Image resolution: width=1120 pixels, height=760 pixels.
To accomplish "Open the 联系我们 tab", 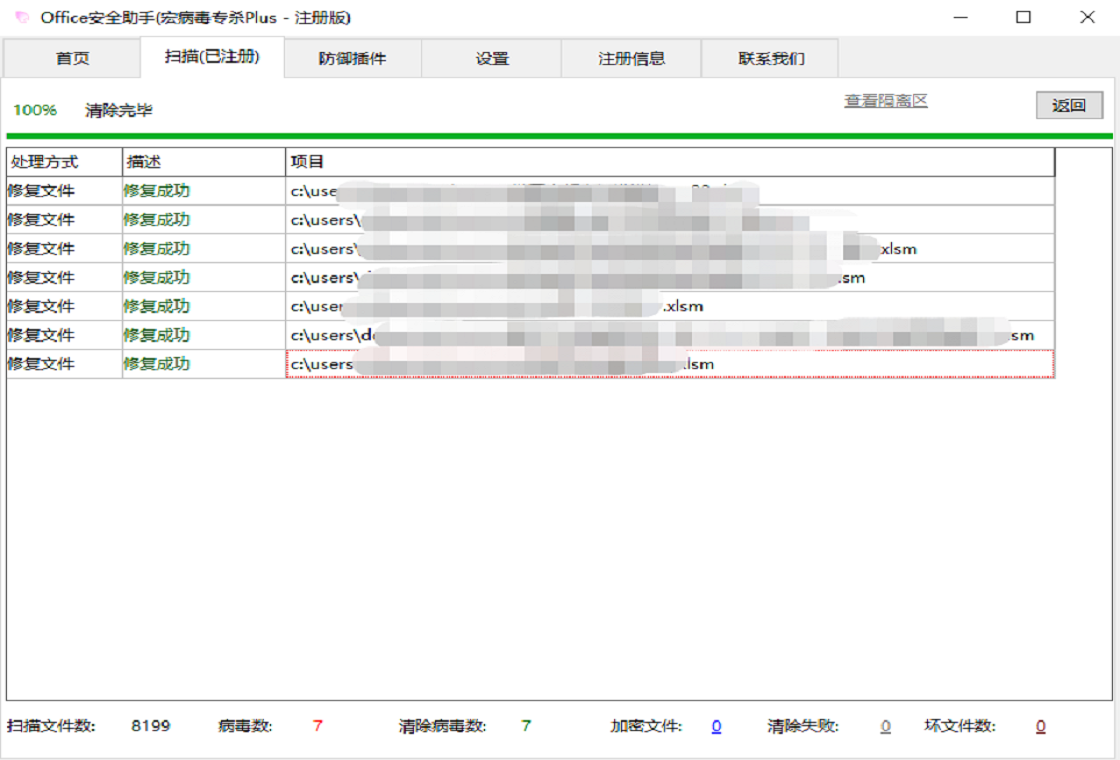I will (x=770, y=59).
